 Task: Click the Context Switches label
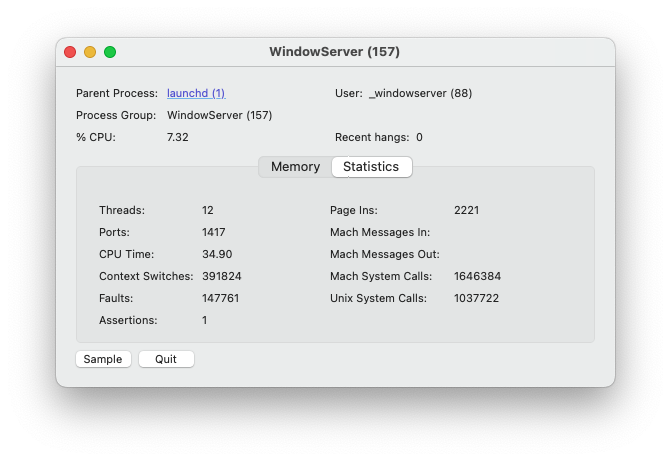146,276
